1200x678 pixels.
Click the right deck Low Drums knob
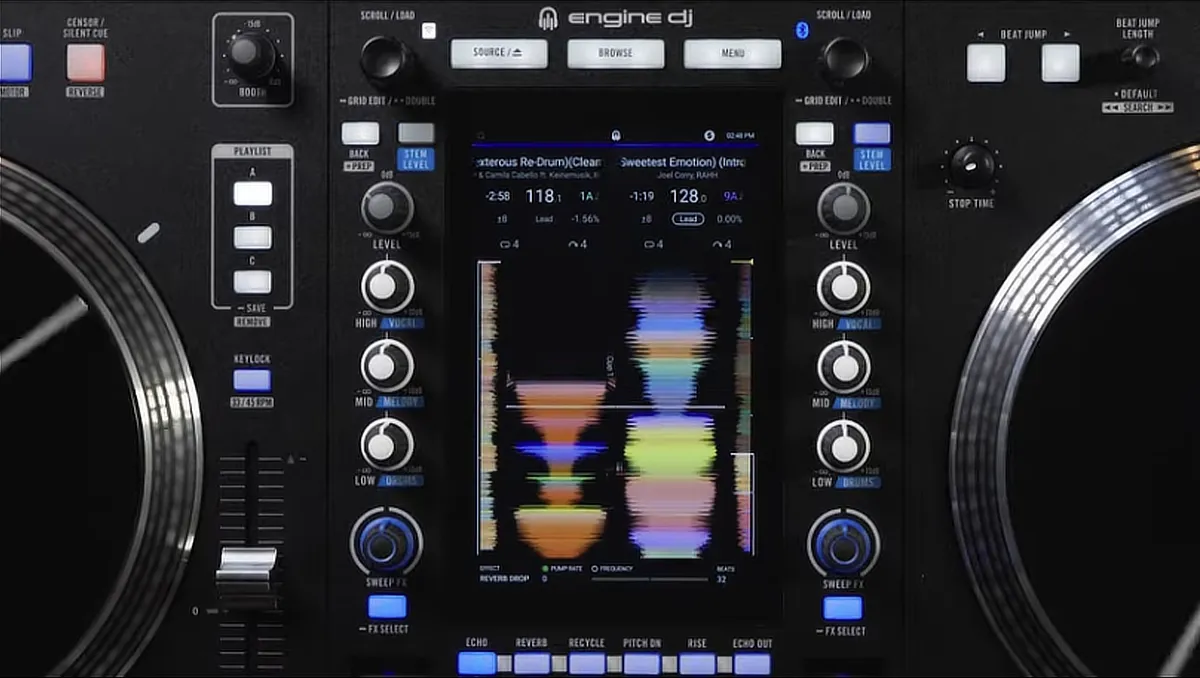[x=844, y=444]
